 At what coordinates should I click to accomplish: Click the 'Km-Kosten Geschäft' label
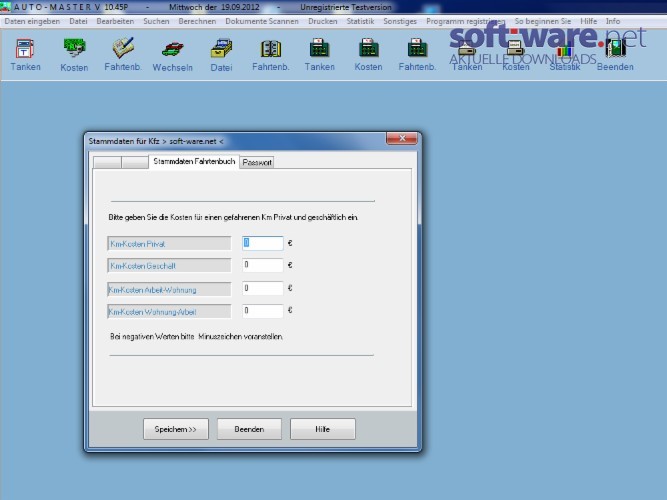tap(169, 266)
